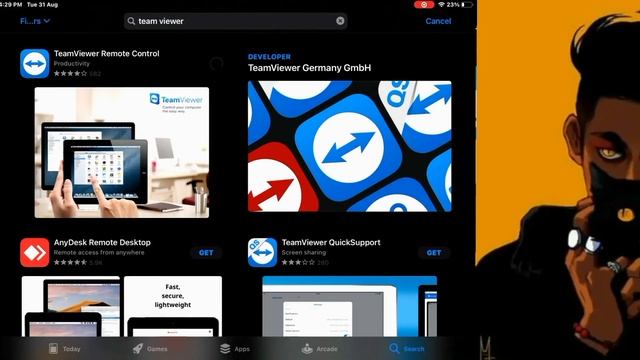Screen dimensions: 640x360
Task: Open AnyDesk Remote Desktop app icon
Action: pos(35,252)
